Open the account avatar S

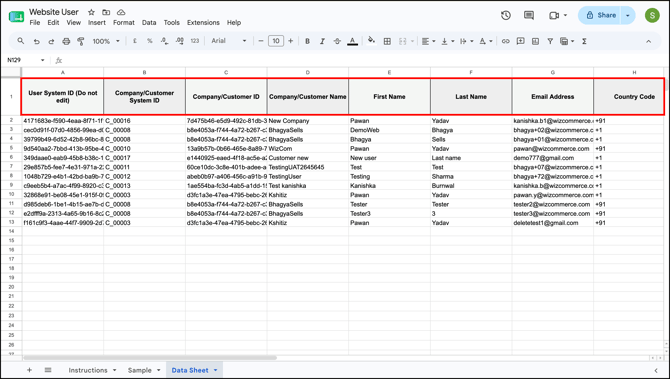coord(652,15)
